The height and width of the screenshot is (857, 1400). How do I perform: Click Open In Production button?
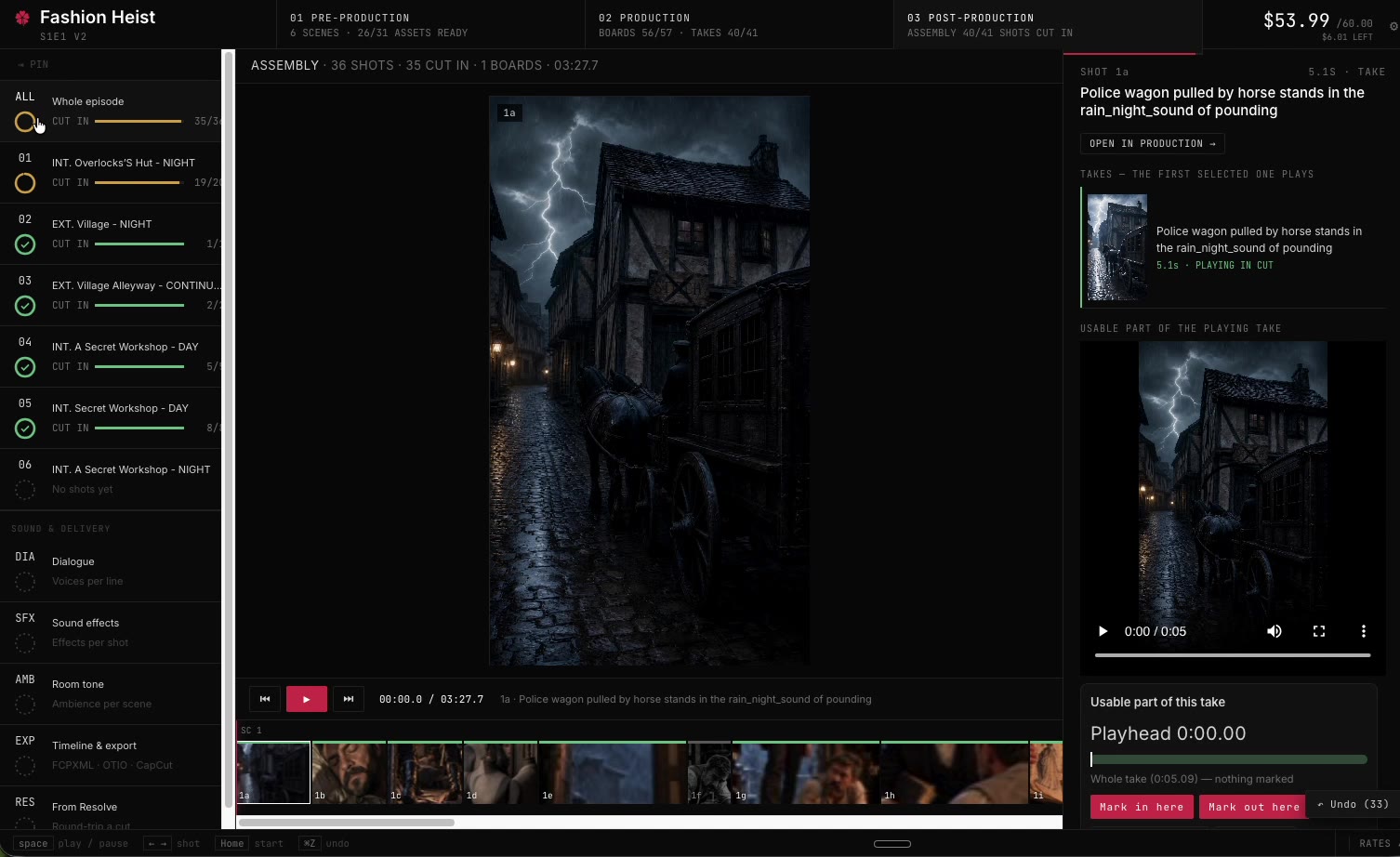pos(1152,144)
